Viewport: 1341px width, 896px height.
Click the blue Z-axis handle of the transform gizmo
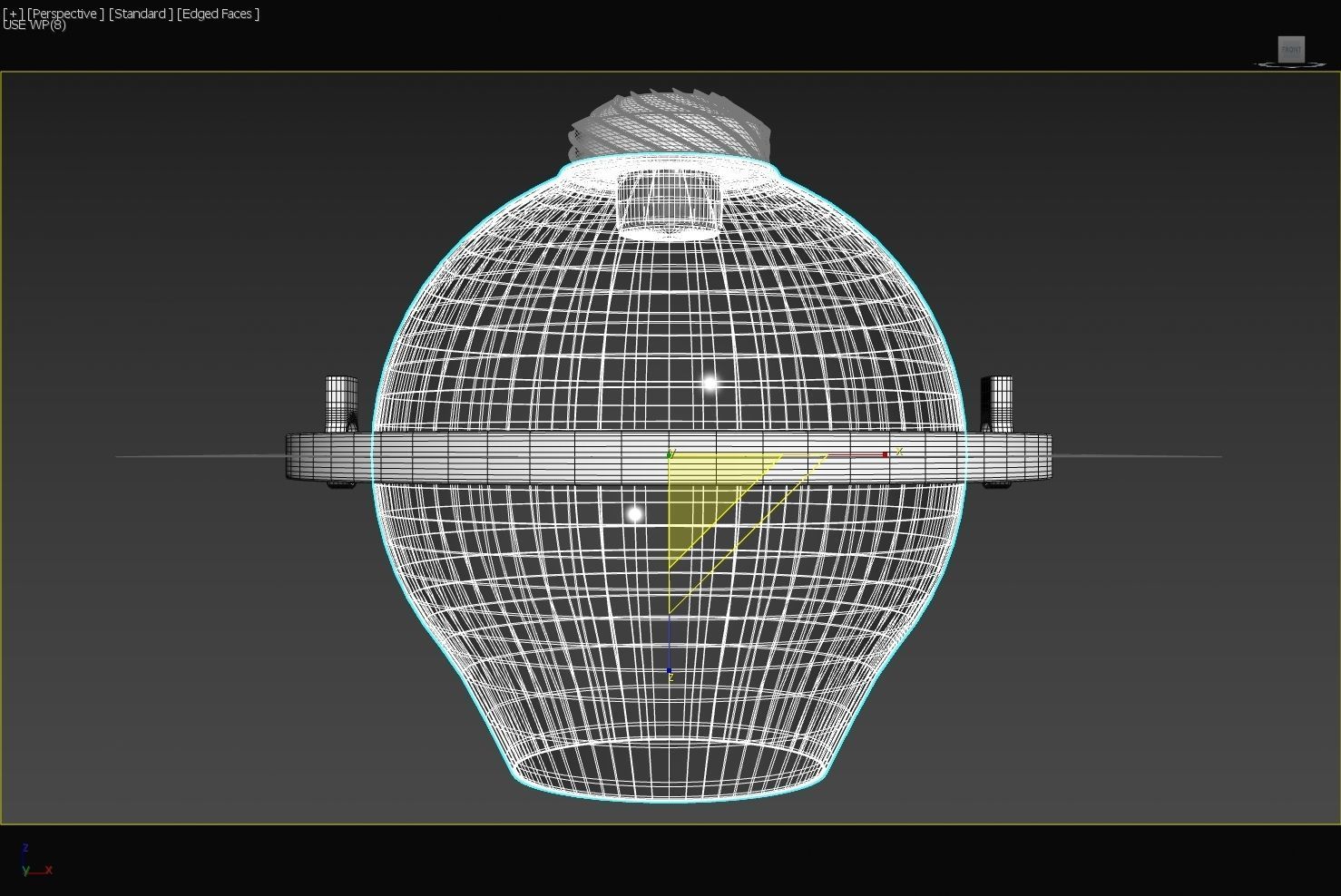click(x=670, y=671)
